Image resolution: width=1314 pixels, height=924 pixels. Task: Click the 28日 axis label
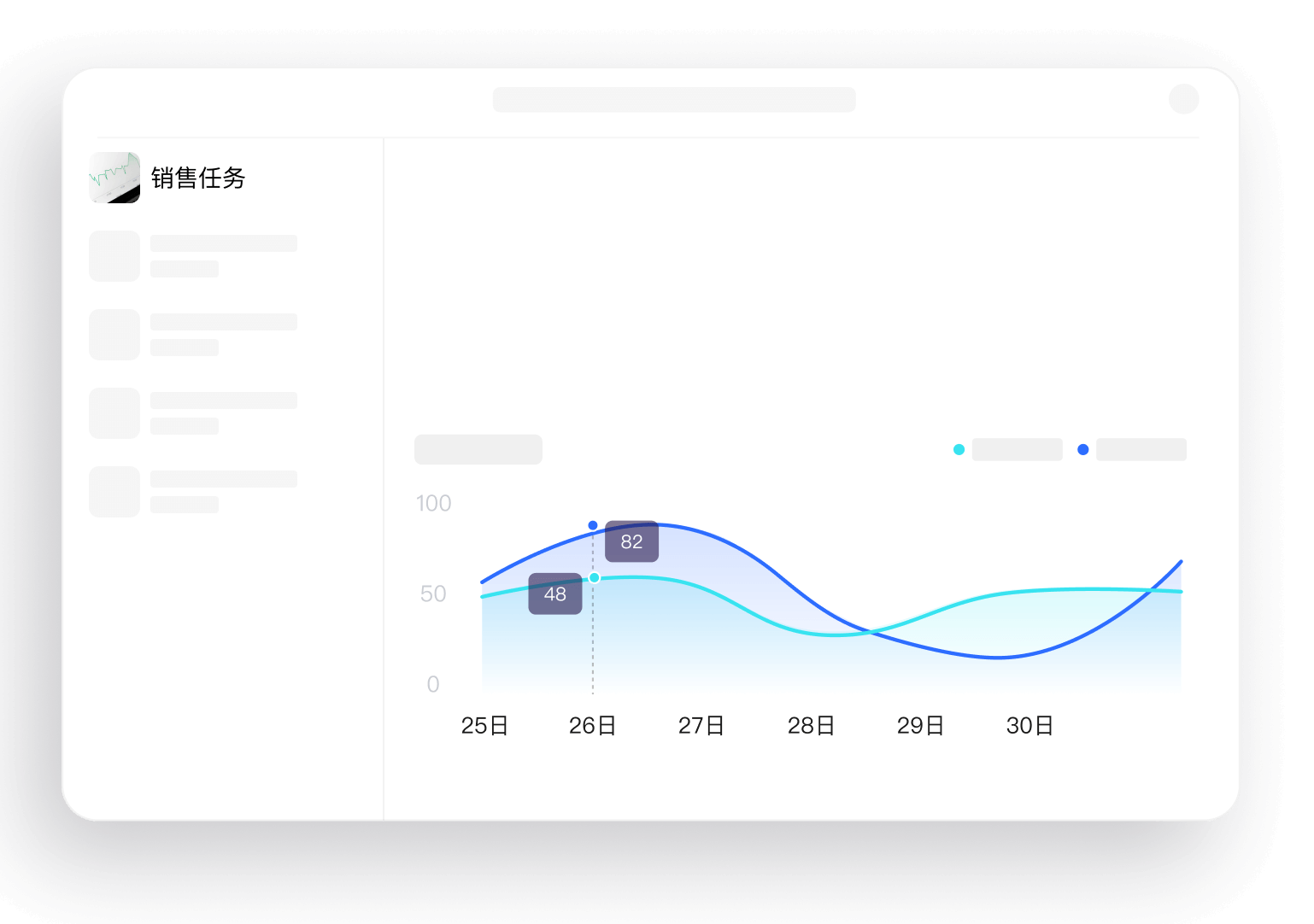[811, 726]
